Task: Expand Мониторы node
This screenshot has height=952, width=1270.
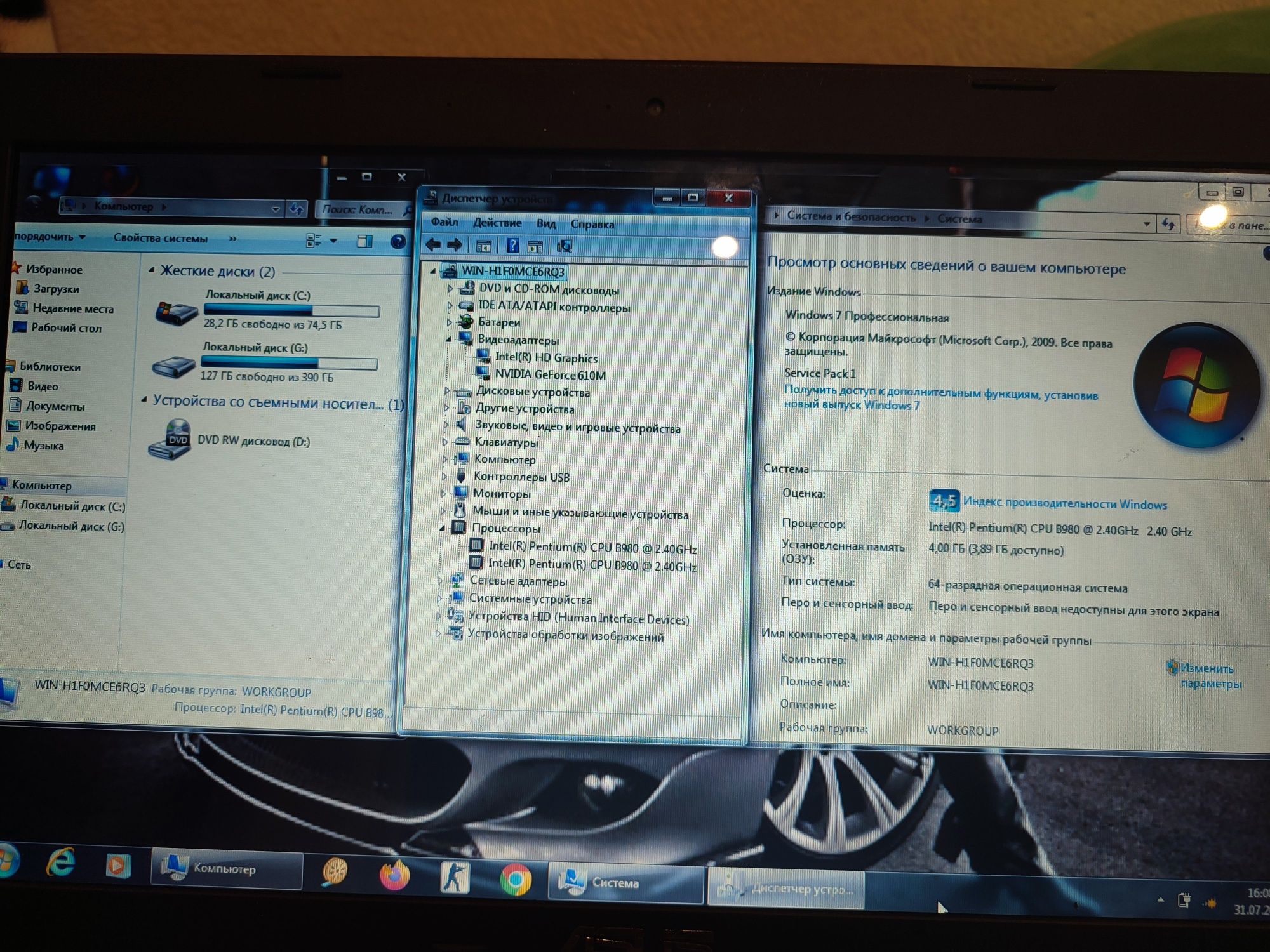Action: point(444,493)
